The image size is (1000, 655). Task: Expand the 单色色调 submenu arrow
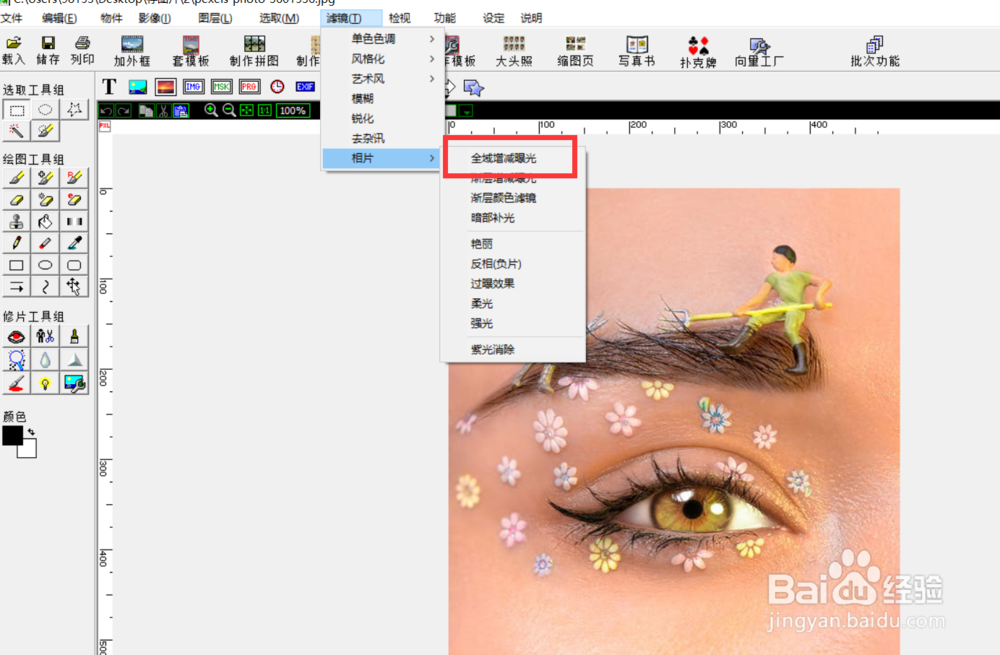pyautogui.click(x=432, y=39)
